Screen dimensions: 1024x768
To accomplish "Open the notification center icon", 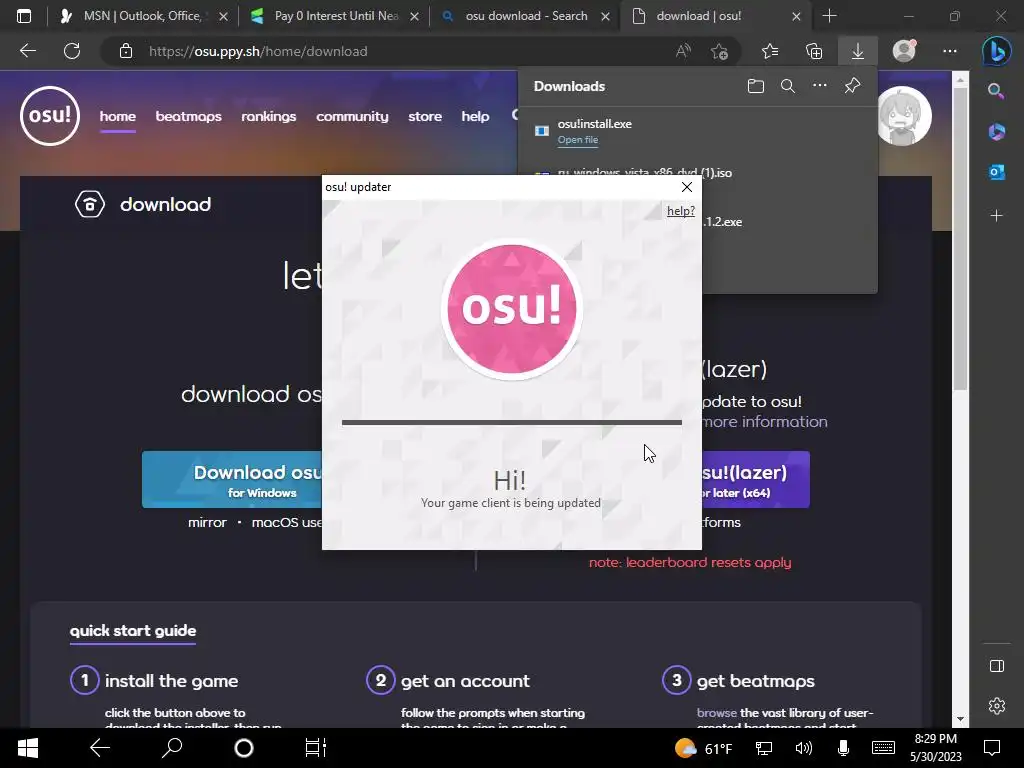I will [992, 748].
